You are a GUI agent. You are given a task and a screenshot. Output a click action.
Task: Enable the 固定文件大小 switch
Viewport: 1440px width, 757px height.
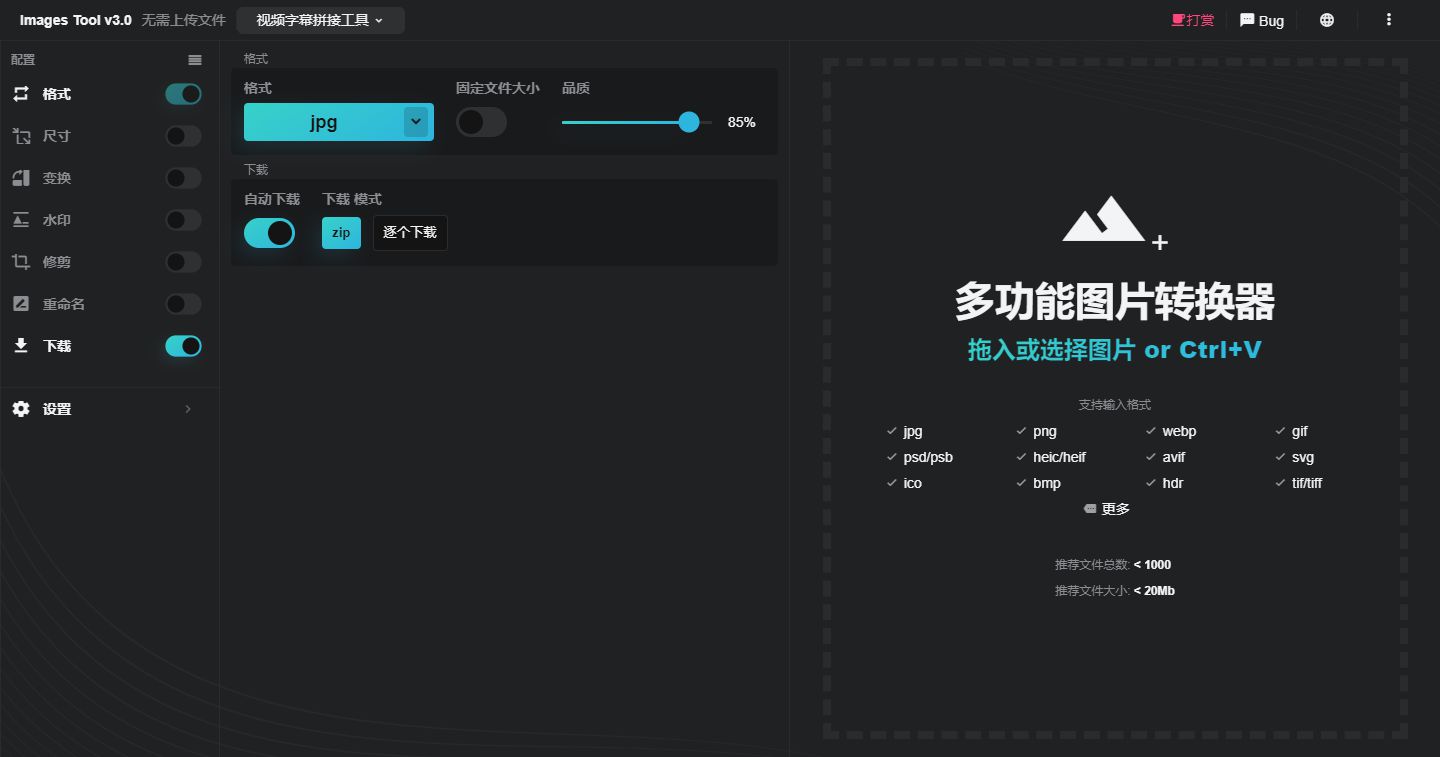pos(481,121)
